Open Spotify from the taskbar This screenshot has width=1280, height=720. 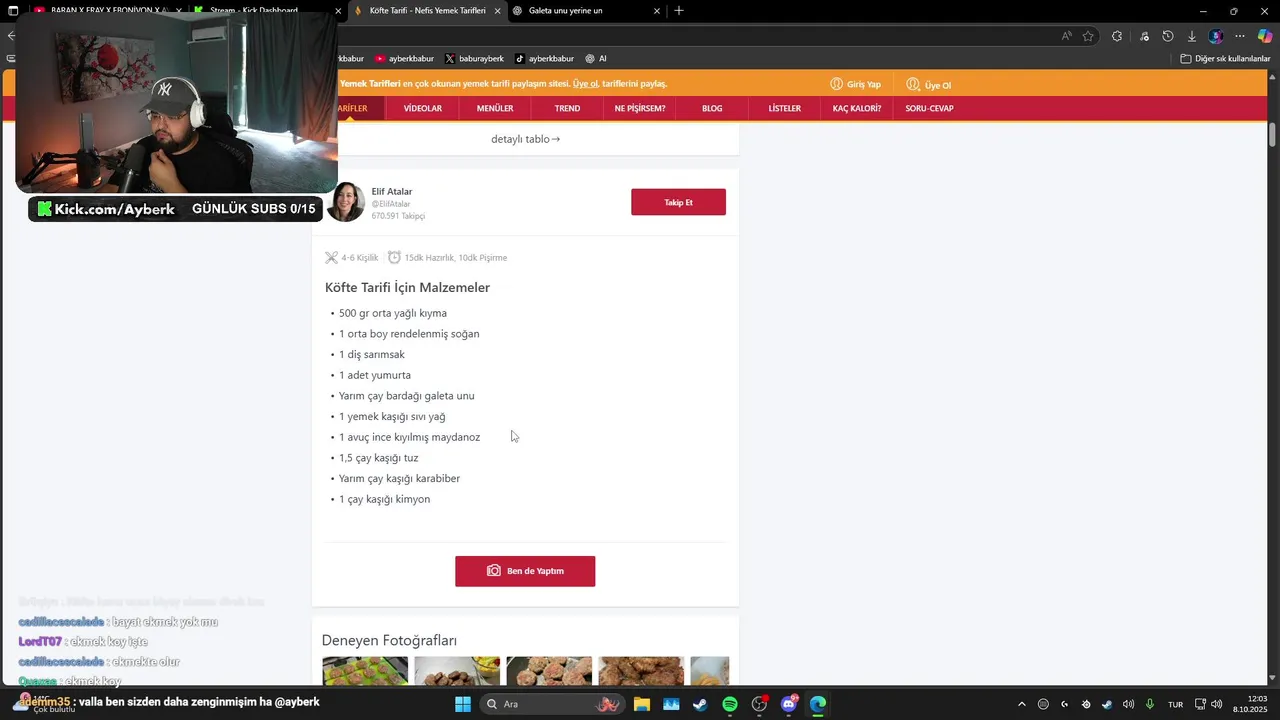point(730,704)
